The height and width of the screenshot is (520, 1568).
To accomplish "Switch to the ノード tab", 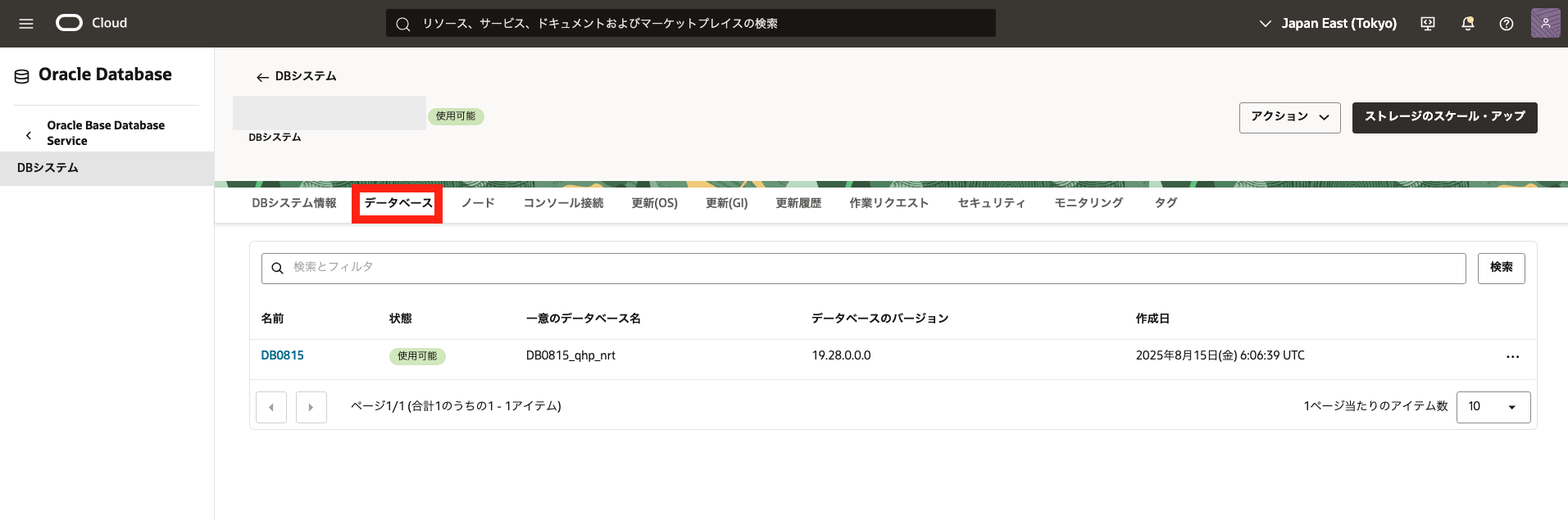I will 478,203.
